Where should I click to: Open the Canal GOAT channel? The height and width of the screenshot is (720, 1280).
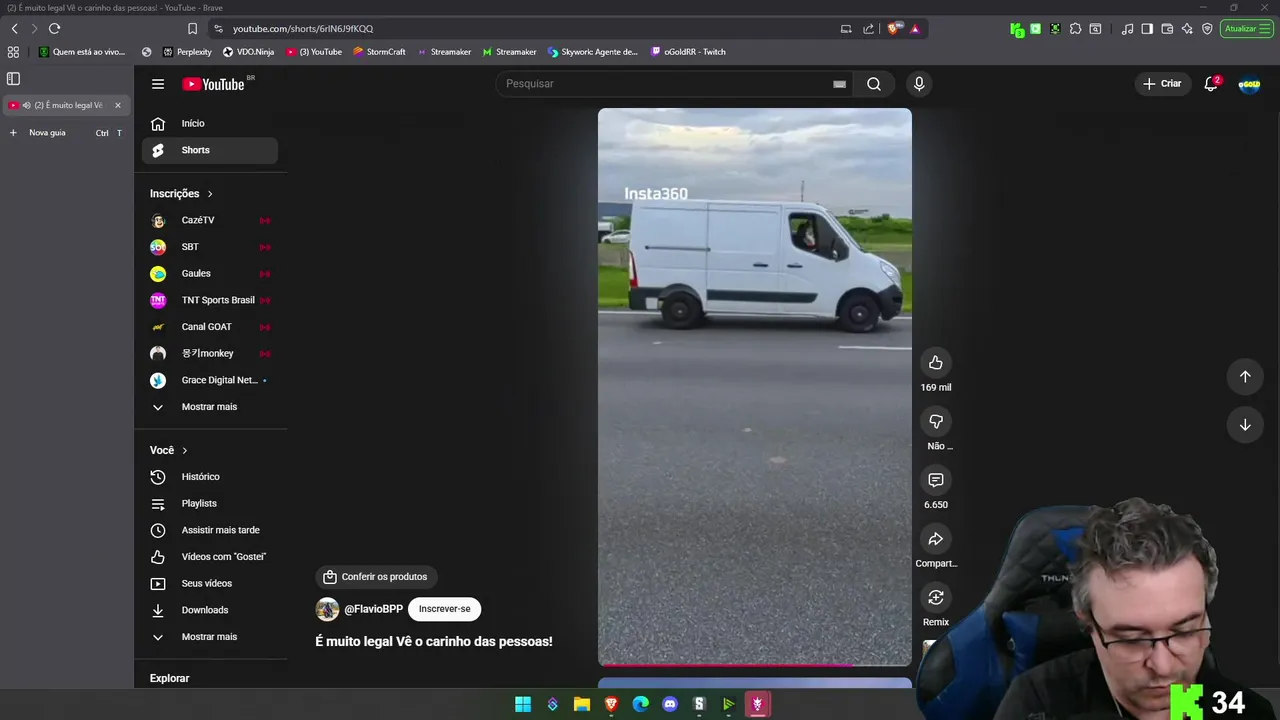(209, 327)
